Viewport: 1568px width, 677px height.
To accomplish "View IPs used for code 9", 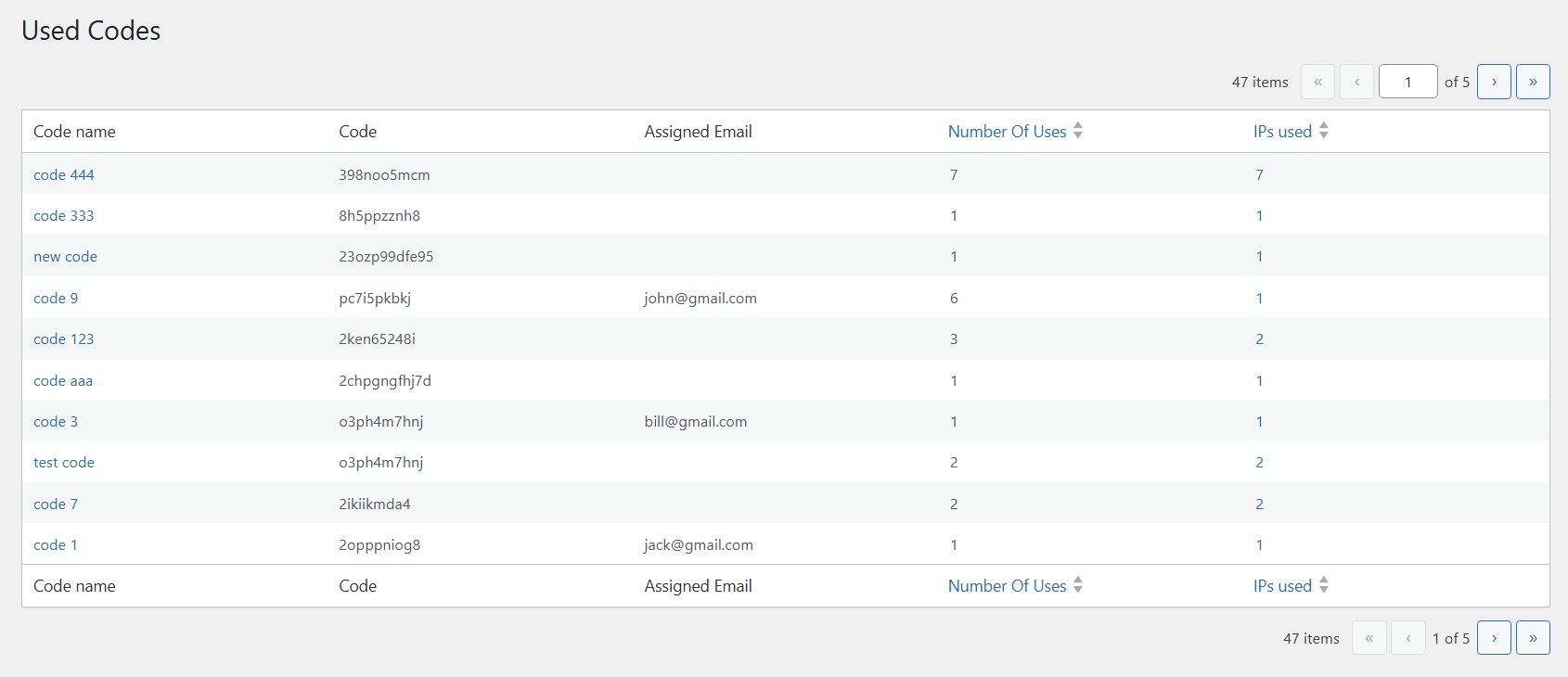I will [x=1259, y=299].
